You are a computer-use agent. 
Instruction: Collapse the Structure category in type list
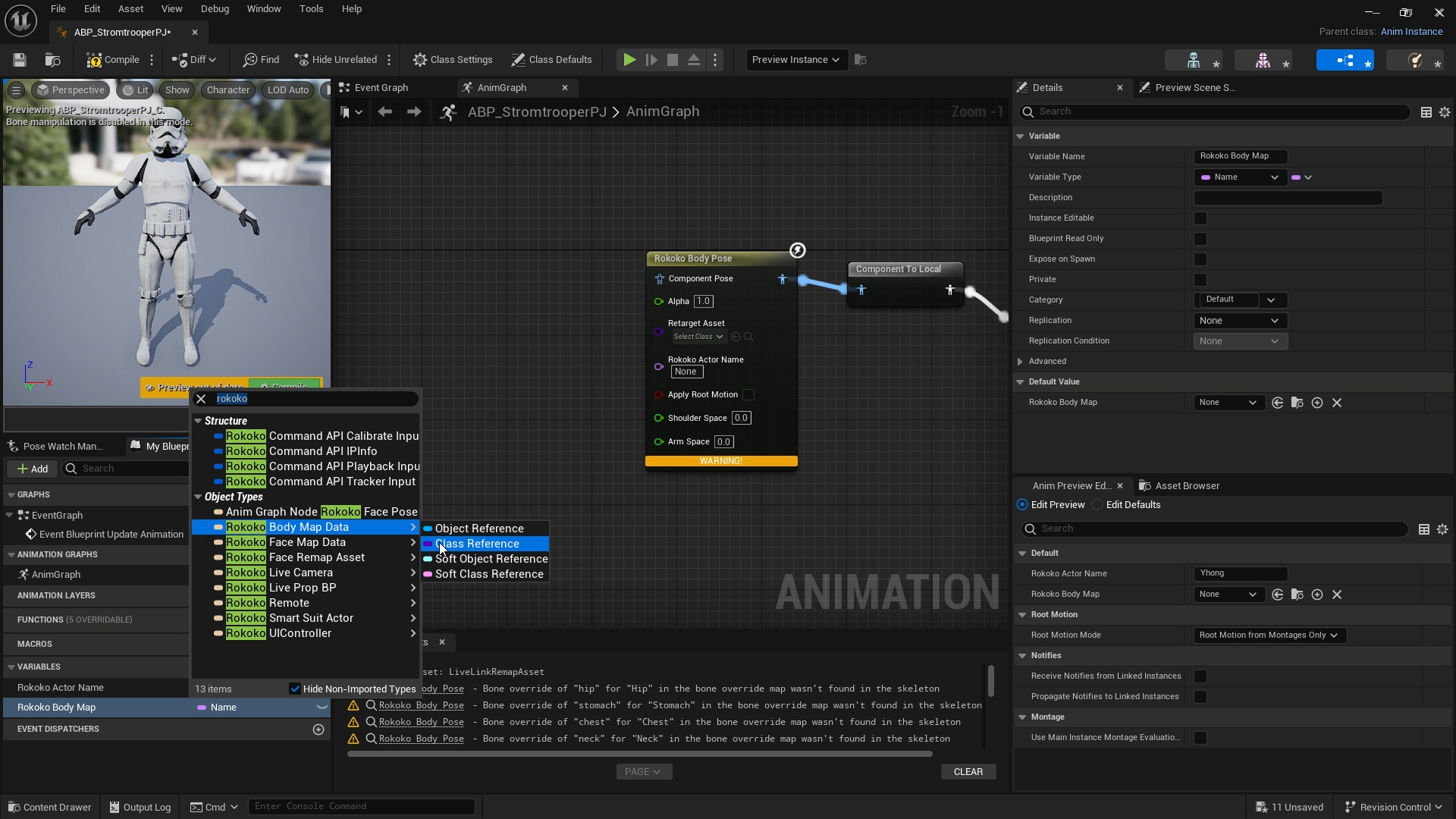click(x=199, y=421)
